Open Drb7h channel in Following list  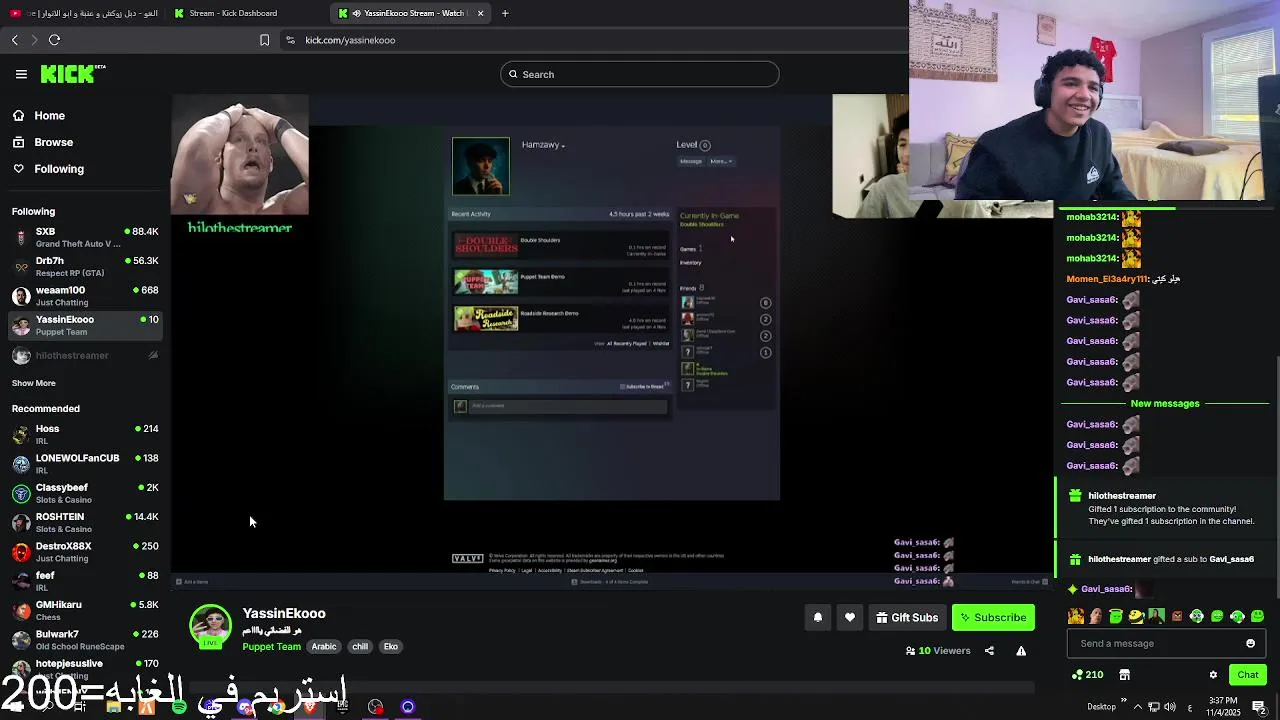(x=85, y=267)
